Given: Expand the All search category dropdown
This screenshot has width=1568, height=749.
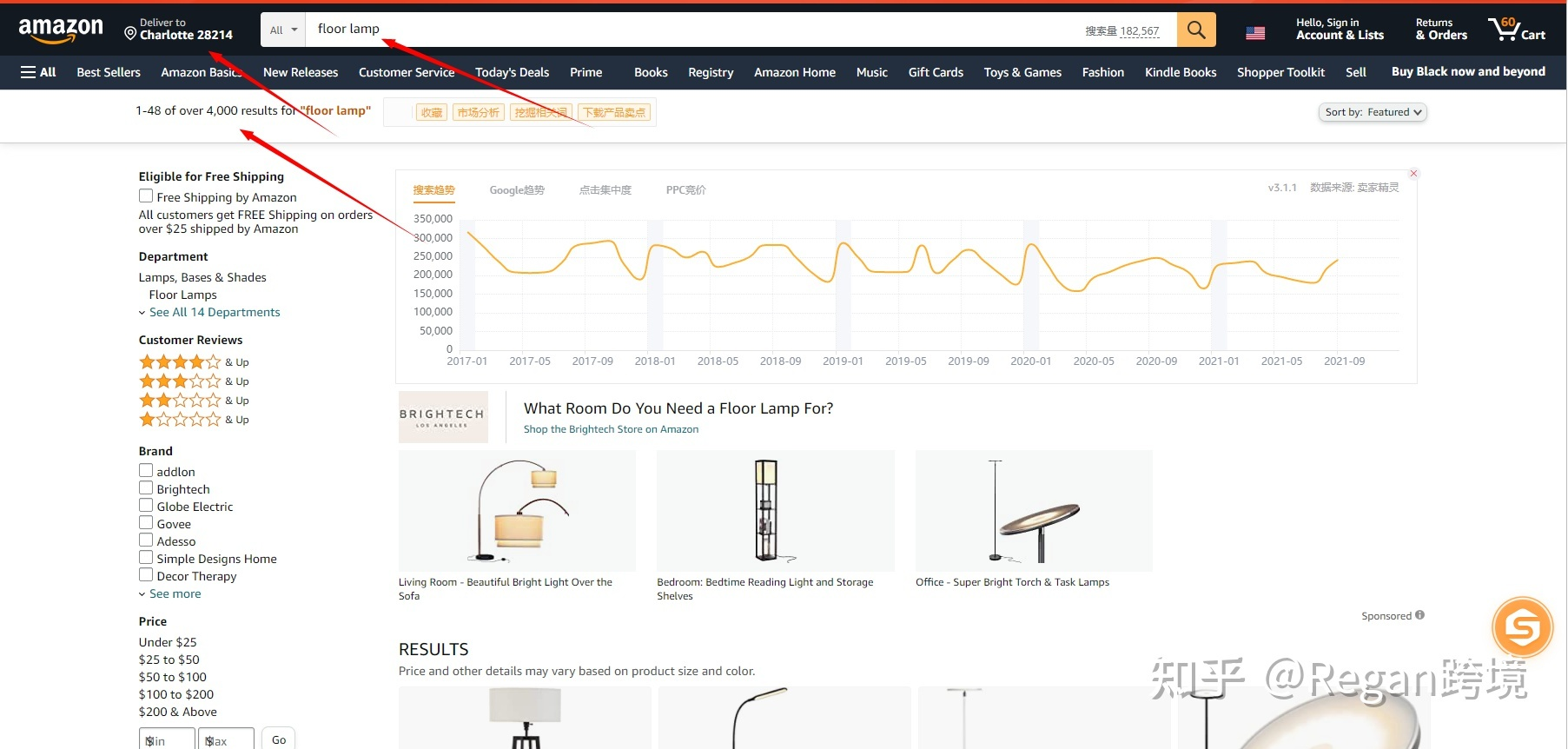Looking at the screenshot, I should point(283,30).
